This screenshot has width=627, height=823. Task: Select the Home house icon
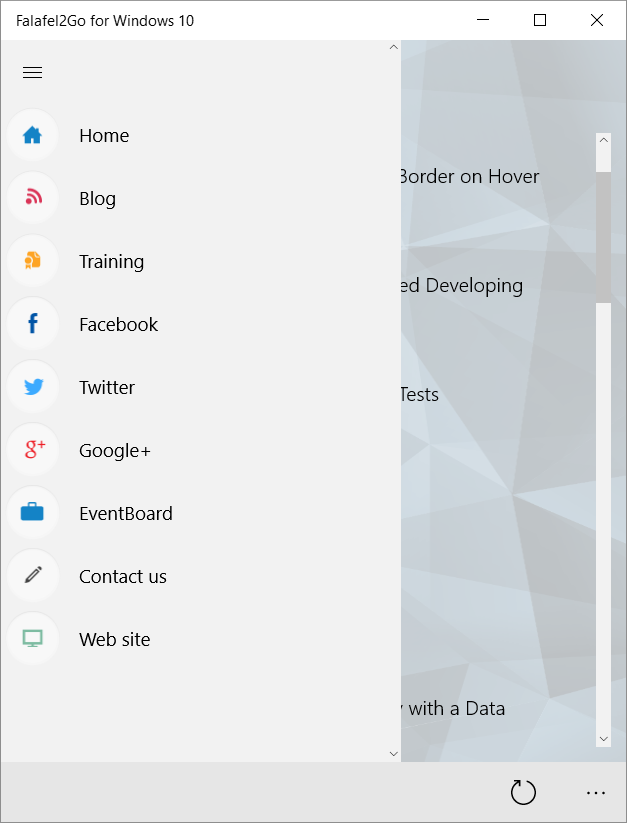click(33, 135)
